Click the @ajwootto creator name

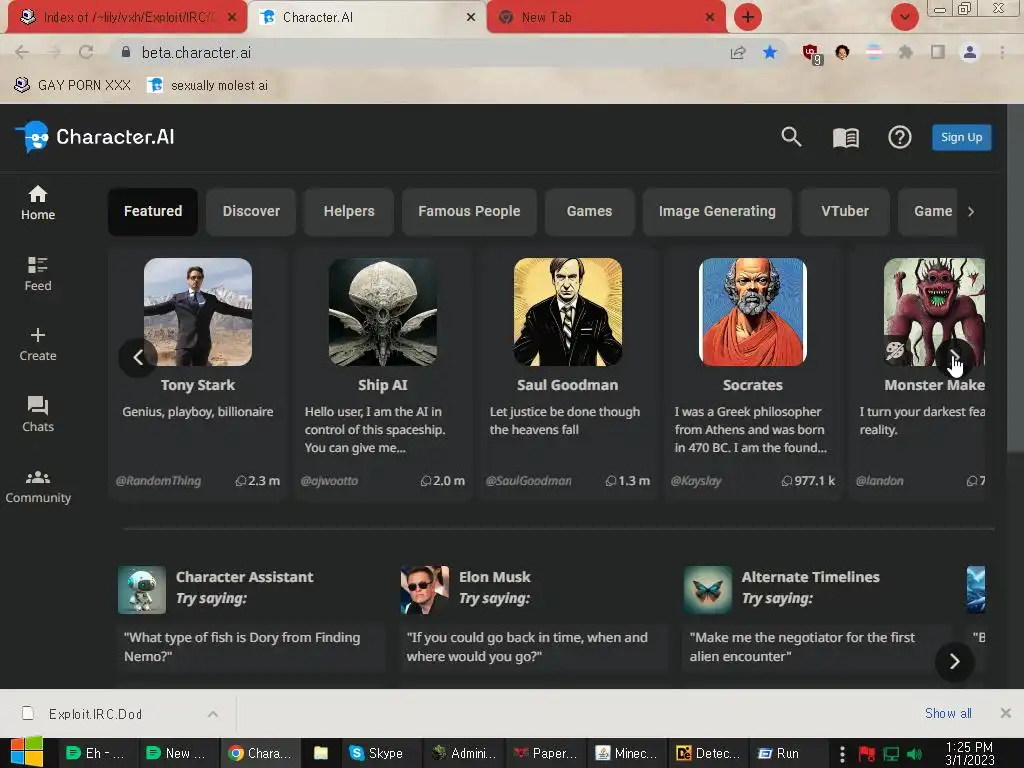(329, 481)
